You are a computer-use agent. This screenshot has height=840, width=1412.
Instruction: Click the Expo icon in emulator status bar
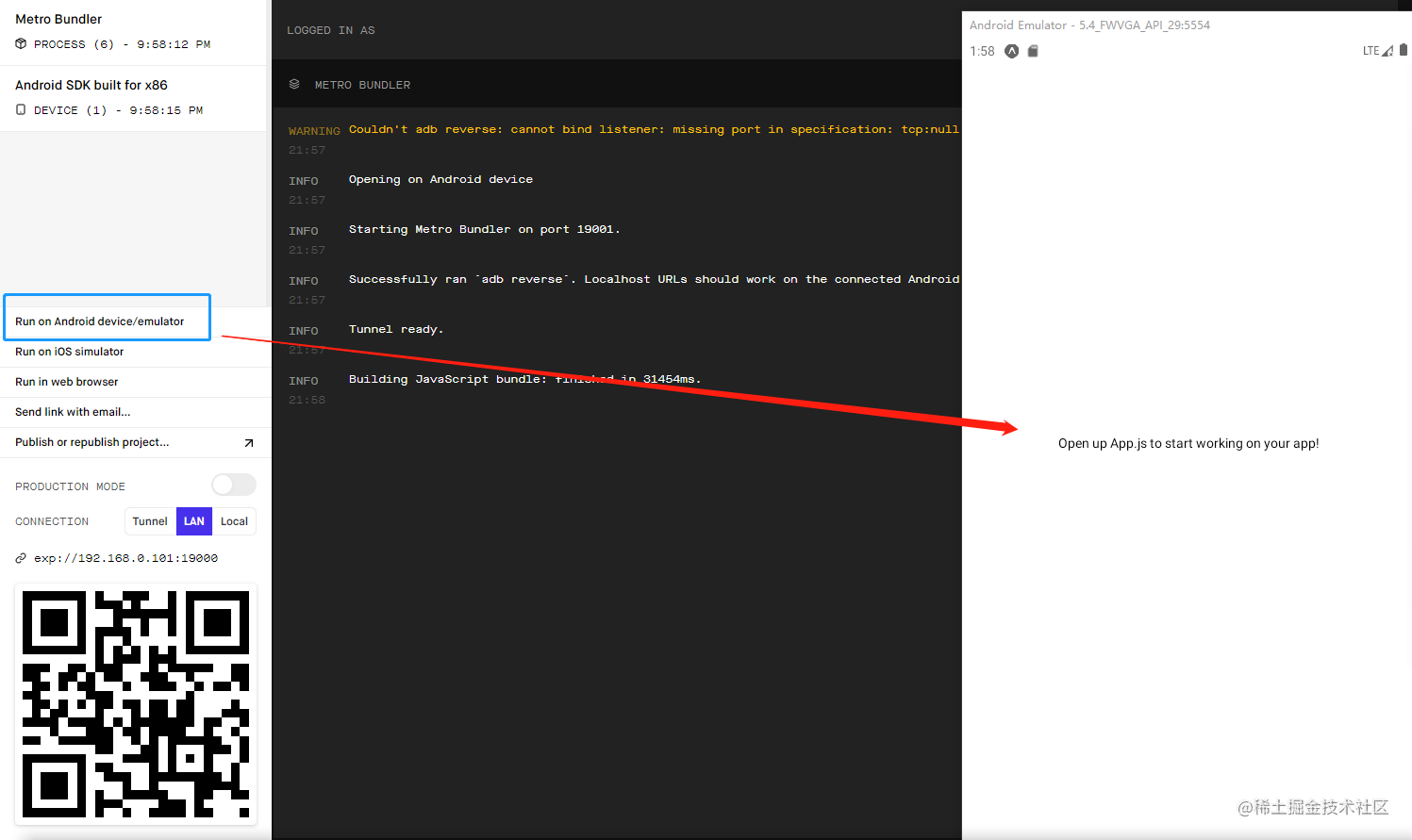pos(1011,51)
